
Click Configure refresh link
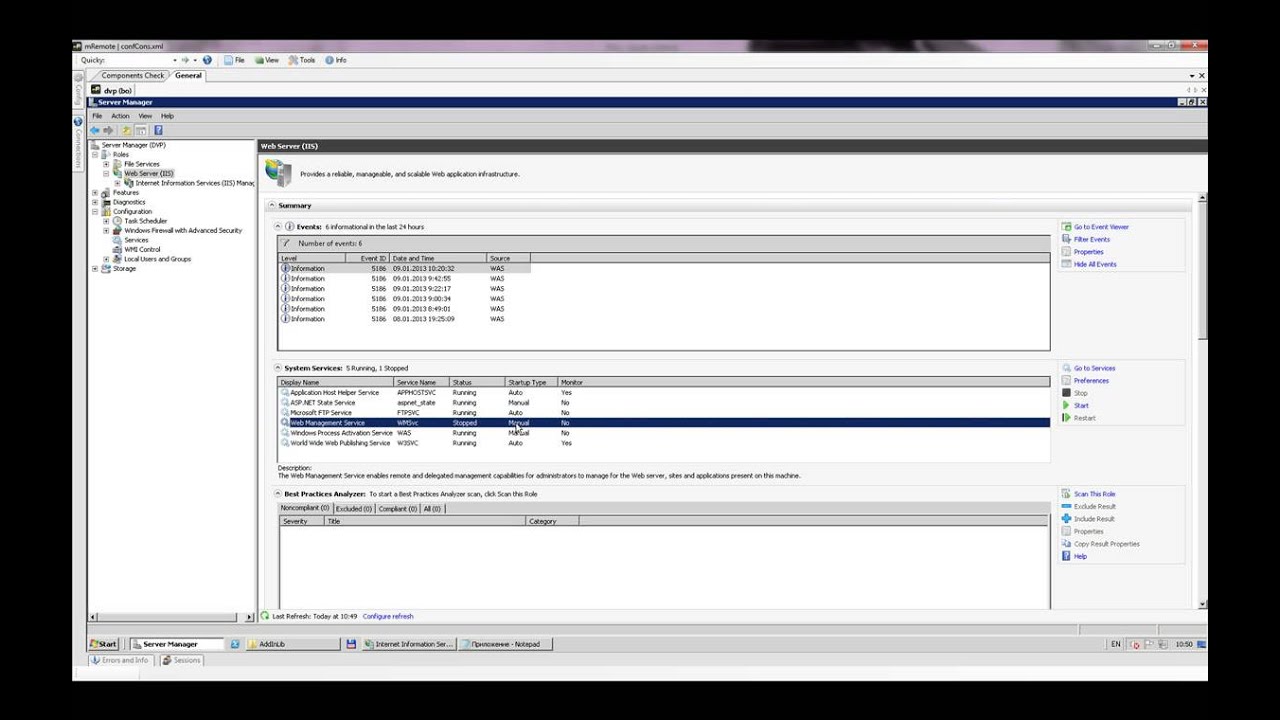pyautogui.click(x=388, y=616)
